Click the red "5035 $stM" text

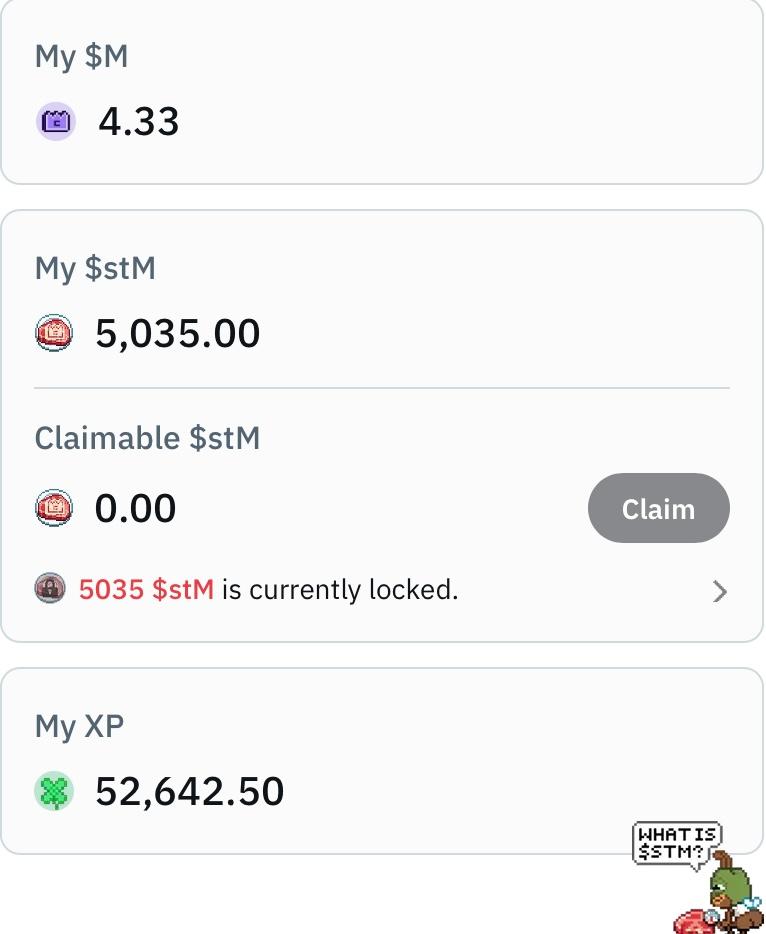[x=146, y=590]
